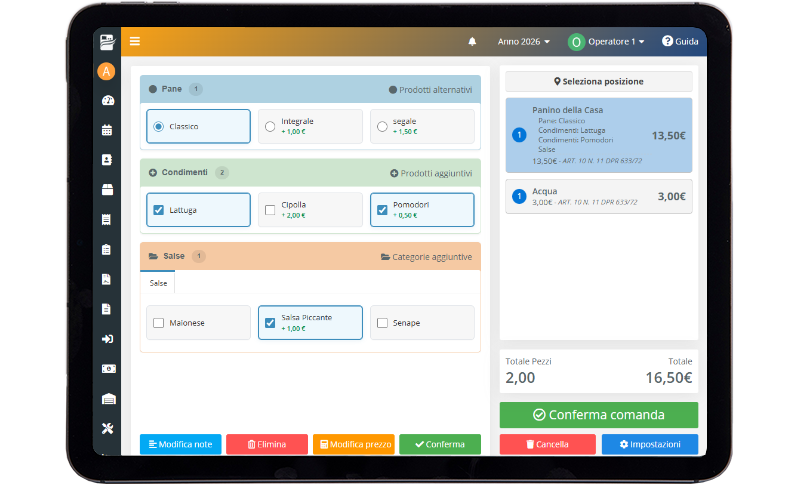Click the Prodotti aggiuntivi label

[431, 173]
